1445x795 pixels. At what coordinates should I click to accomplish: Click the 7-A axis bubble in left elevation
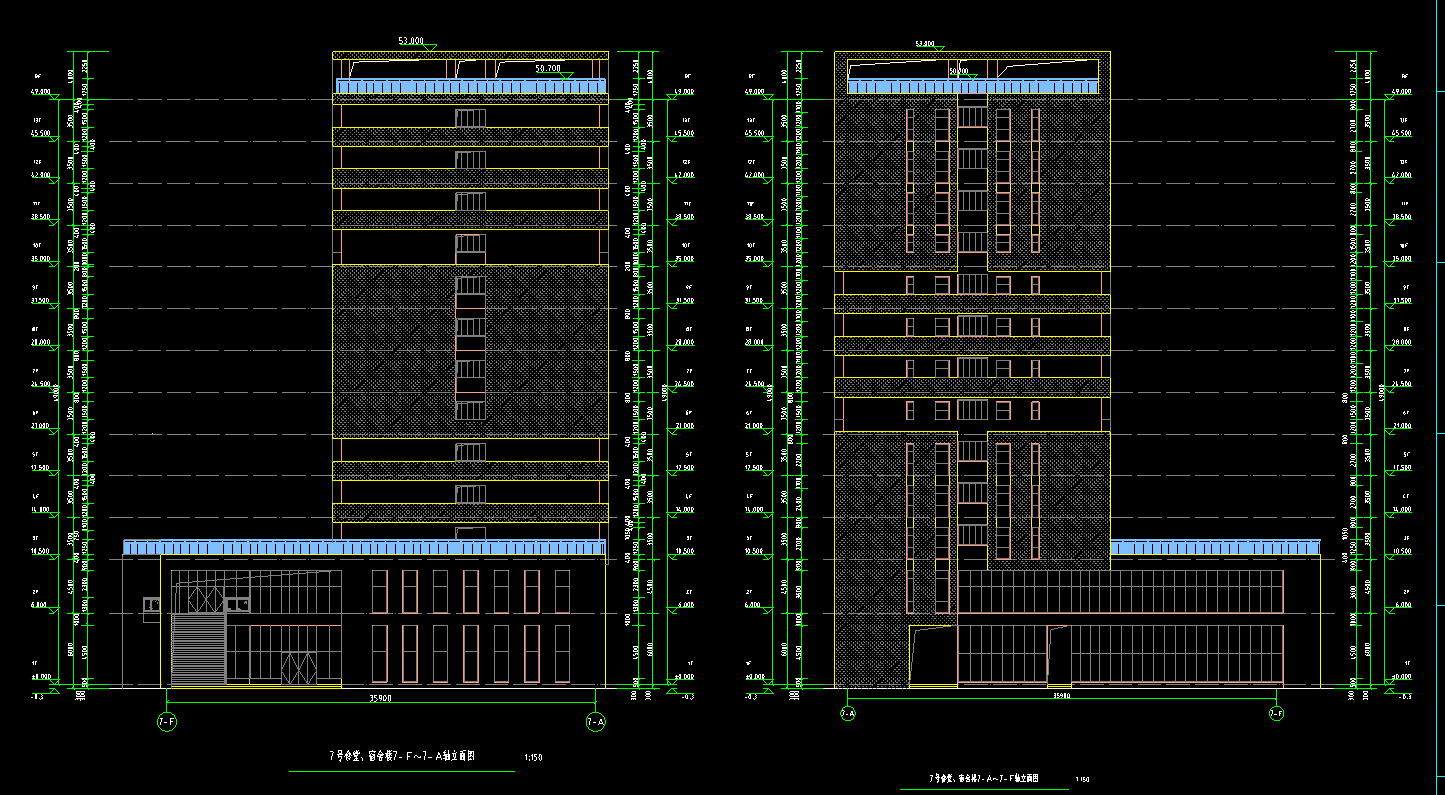pos(595,721)
